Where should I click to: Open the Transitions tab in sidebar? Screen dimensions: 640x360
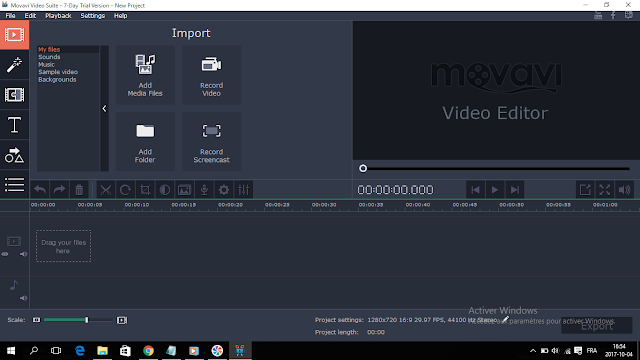14,95
